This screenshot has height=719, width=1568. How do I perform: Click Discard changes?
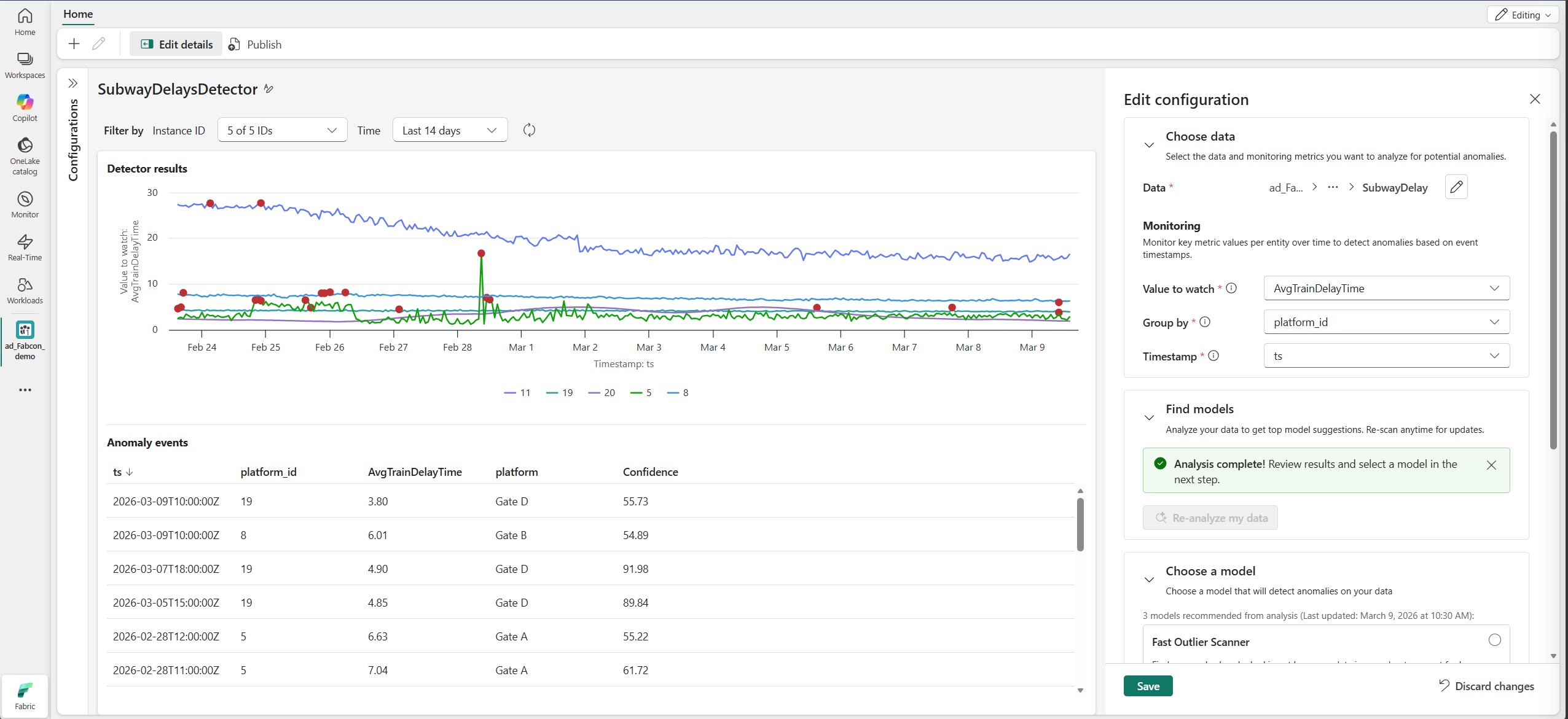click(x=1486, y=686)
